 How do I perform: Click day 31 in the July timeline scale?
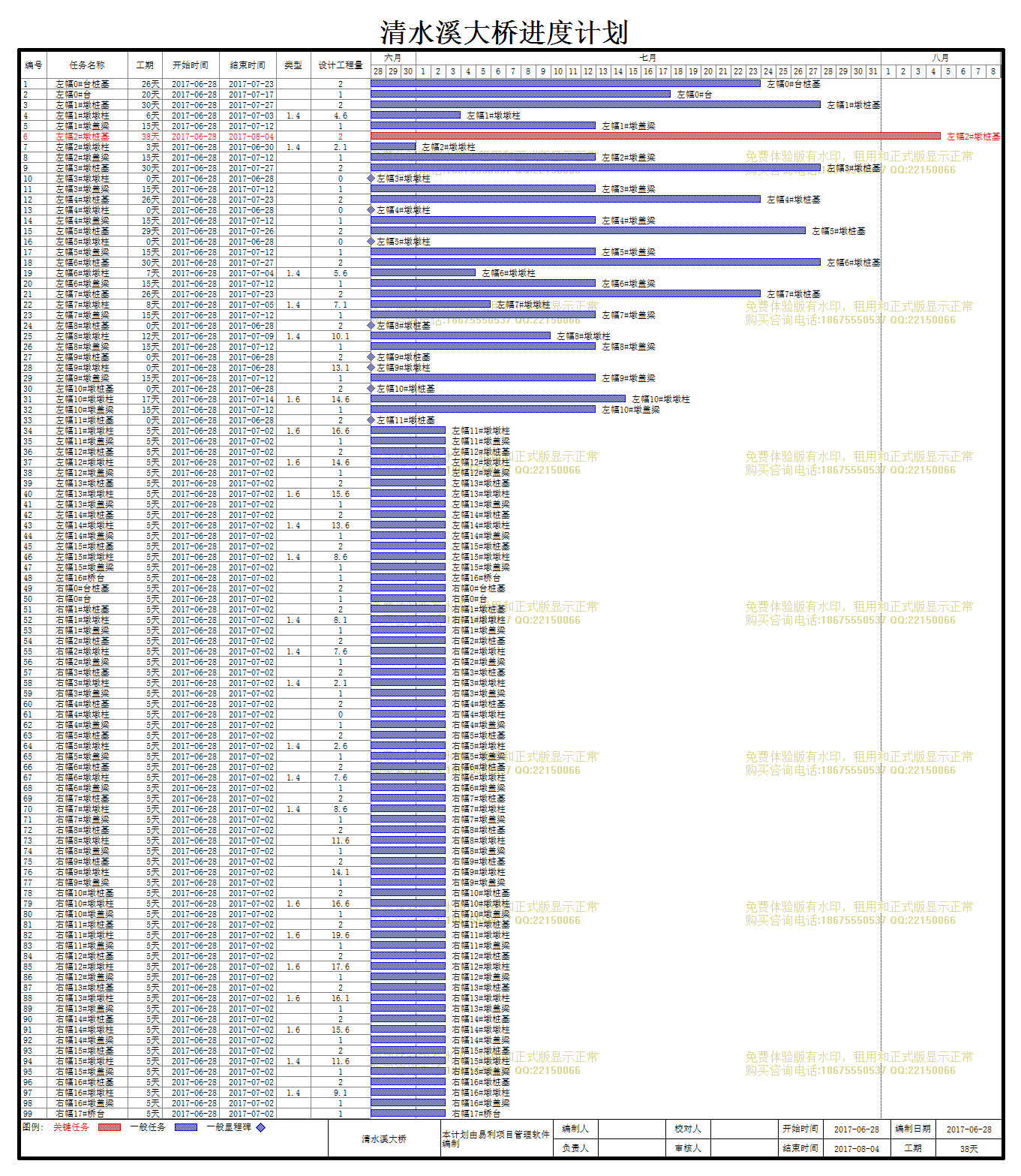tap(873, 71)
